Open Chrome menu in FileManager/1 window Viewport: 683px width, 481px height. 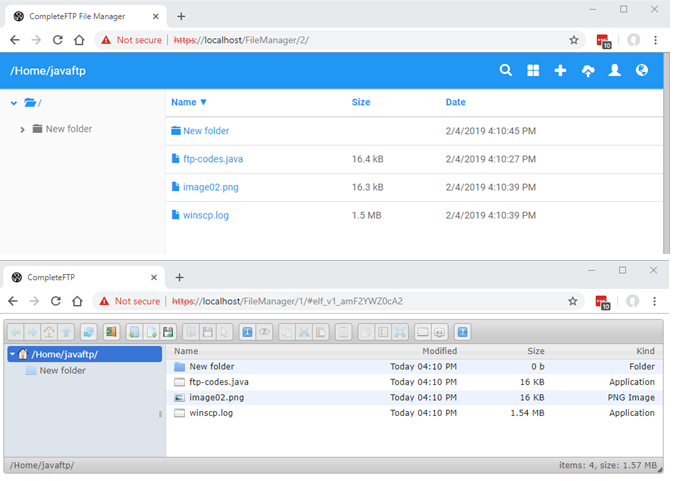tap(654, 301)
